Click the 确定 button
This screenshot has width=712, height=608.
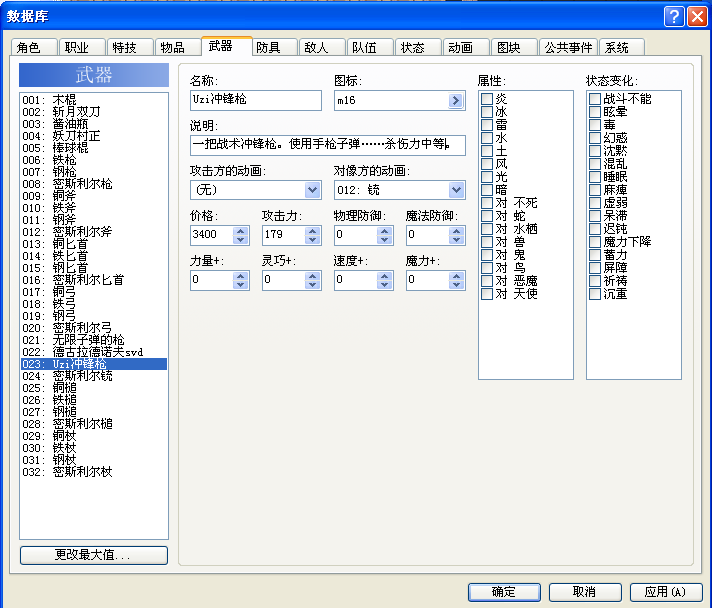point(504,592)
